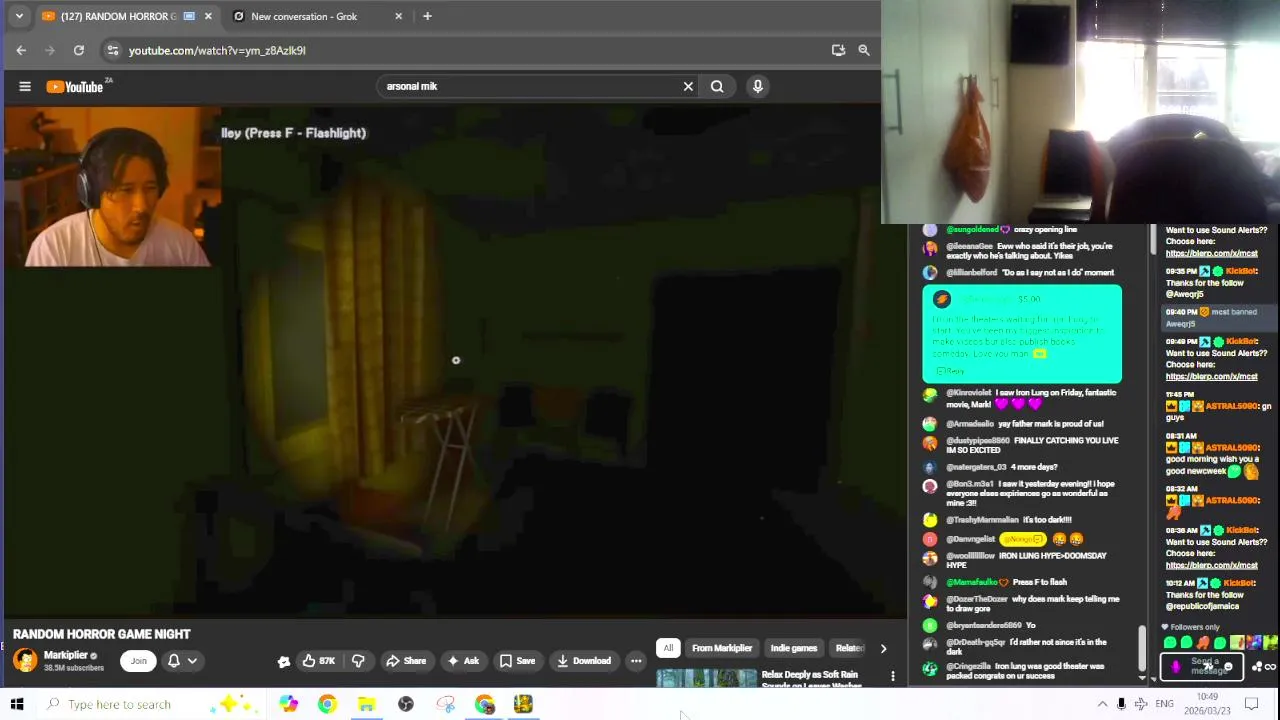
Task: Select the Indie games chip
Action: click(794, 648)
